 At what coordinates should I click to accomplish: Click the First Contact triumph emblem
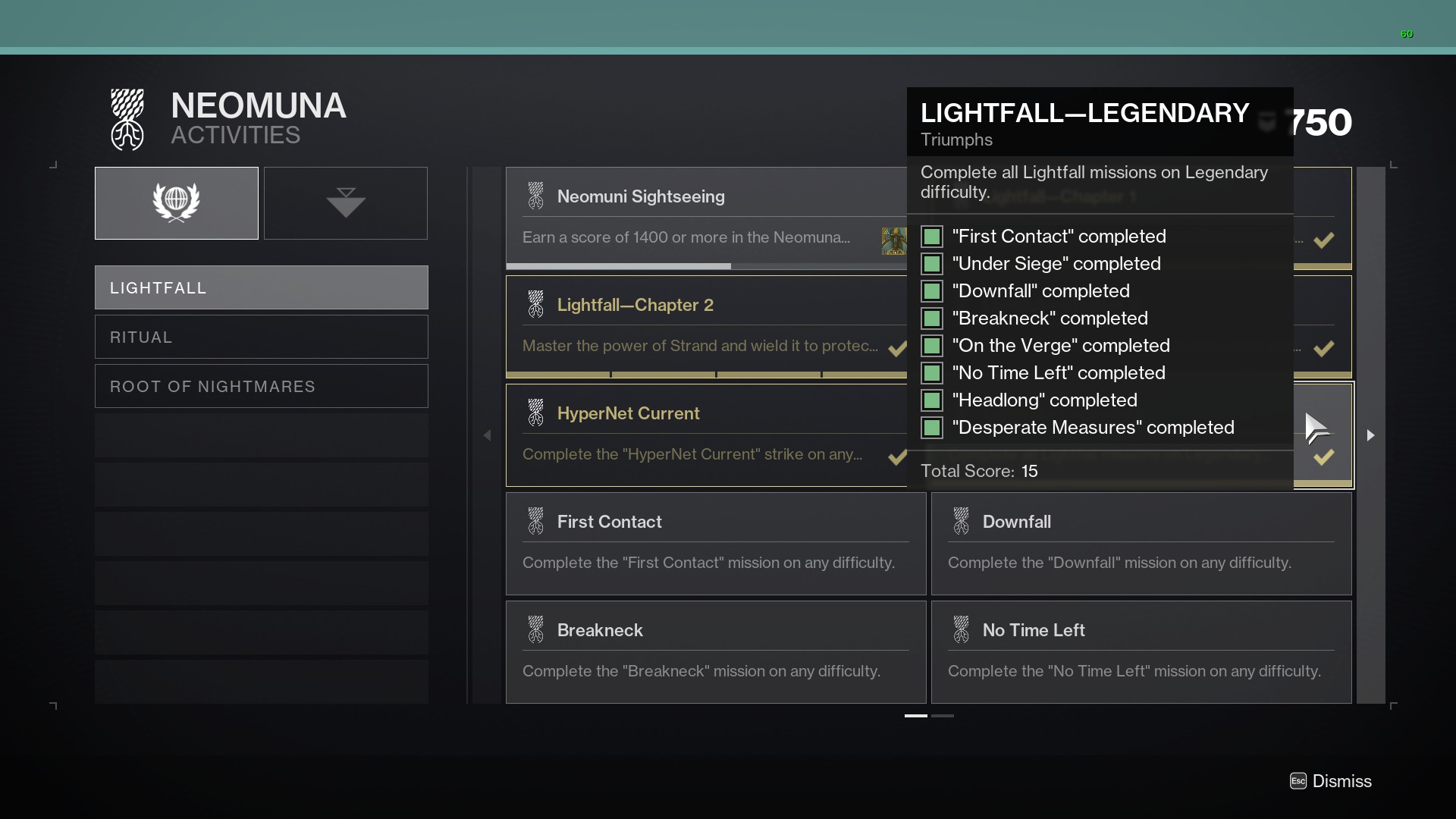(536, 521)
